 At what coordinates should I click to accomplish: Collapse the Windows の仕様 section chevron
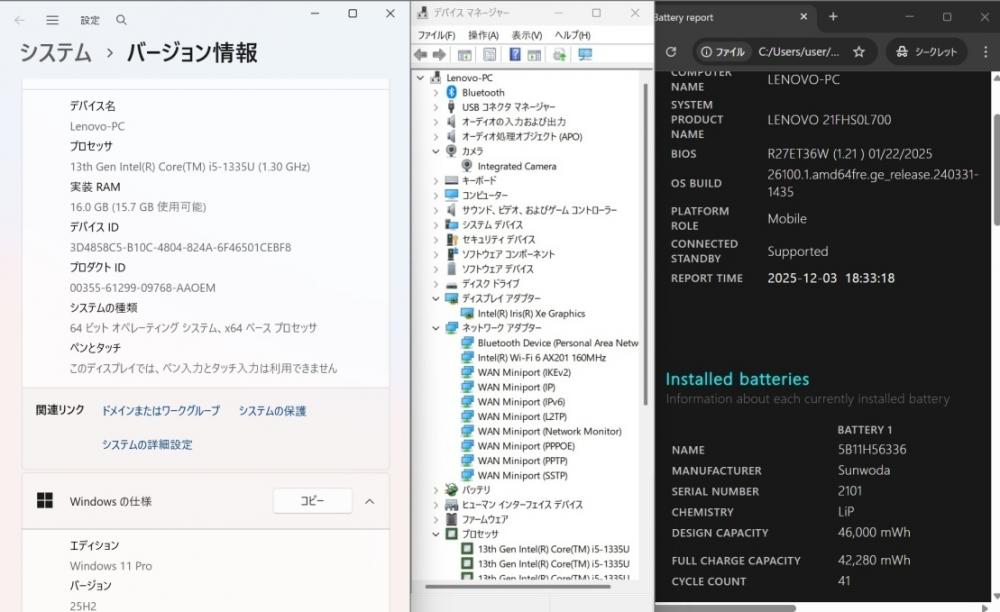click(x=369, y=501)
